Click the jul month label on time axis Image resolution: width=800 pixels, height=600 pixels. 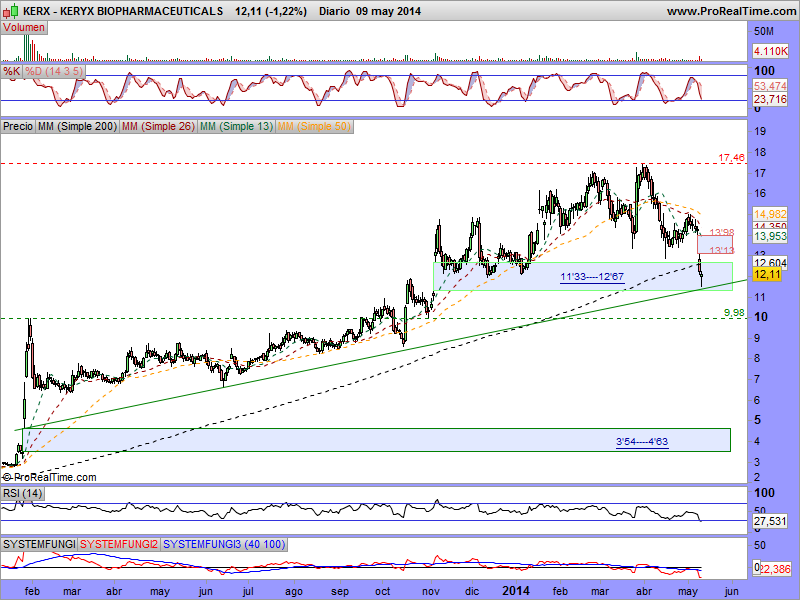248,591
